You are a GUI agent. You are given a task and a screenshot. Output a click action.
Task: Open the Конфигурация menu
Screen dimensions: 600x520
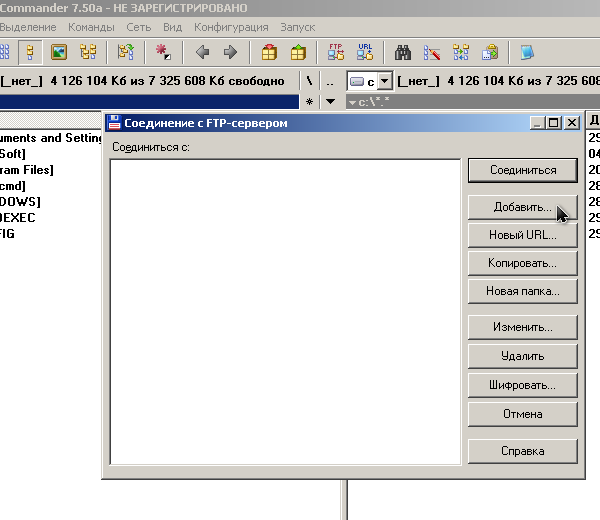tap(231, 27)
